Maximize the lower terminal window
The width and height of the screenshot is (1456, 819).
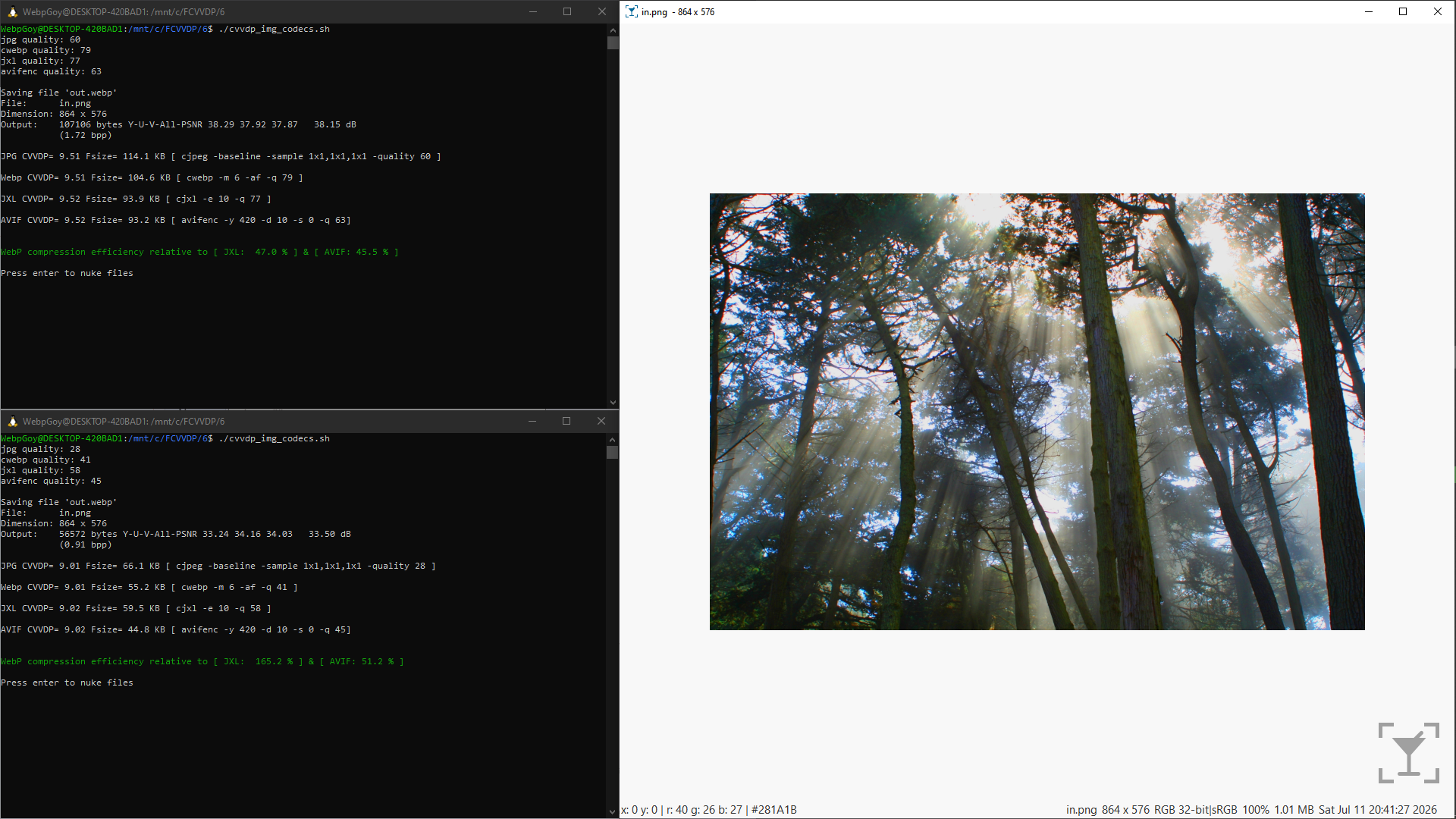click(566, 422)
